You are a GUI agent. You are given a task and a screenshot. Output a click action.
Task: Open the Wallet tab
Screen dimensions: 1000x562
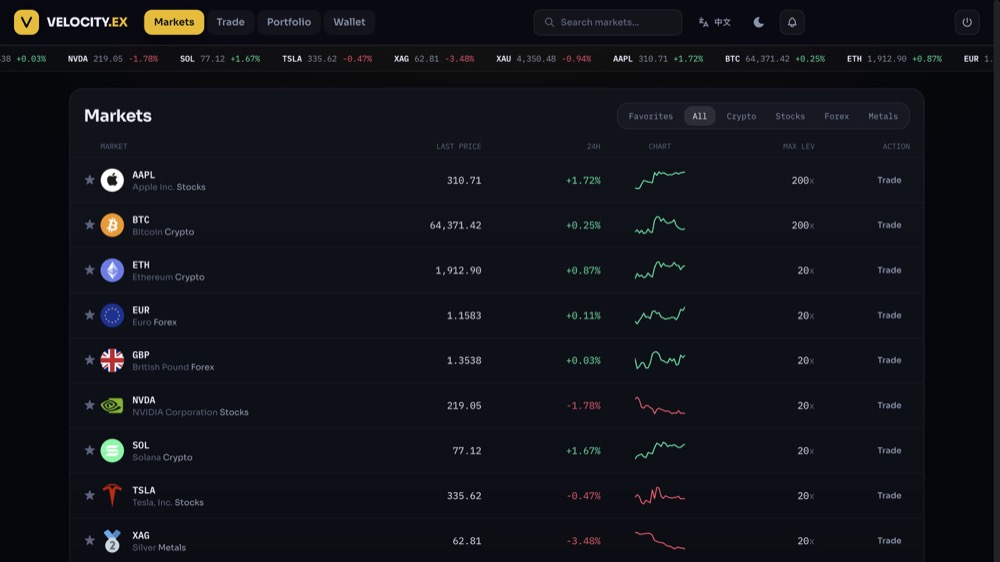349,22
